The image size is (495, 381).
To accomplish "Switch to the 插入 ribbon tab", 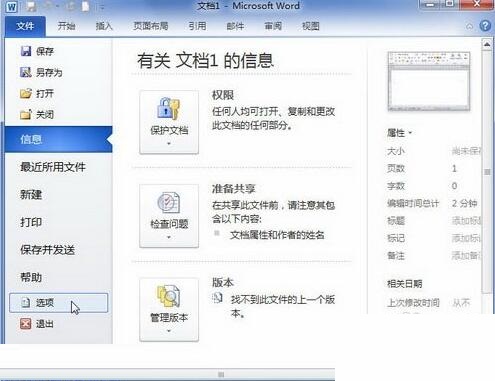I will pyautogui.click(x=104, y=26).
